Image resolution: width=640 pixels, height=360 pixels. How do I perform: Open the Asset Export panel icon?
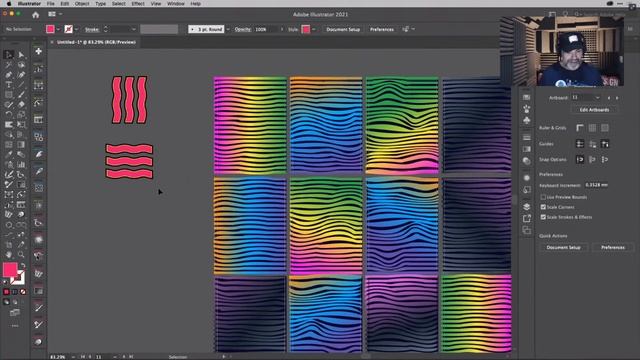pyautogui.click(x=527, y=218)
